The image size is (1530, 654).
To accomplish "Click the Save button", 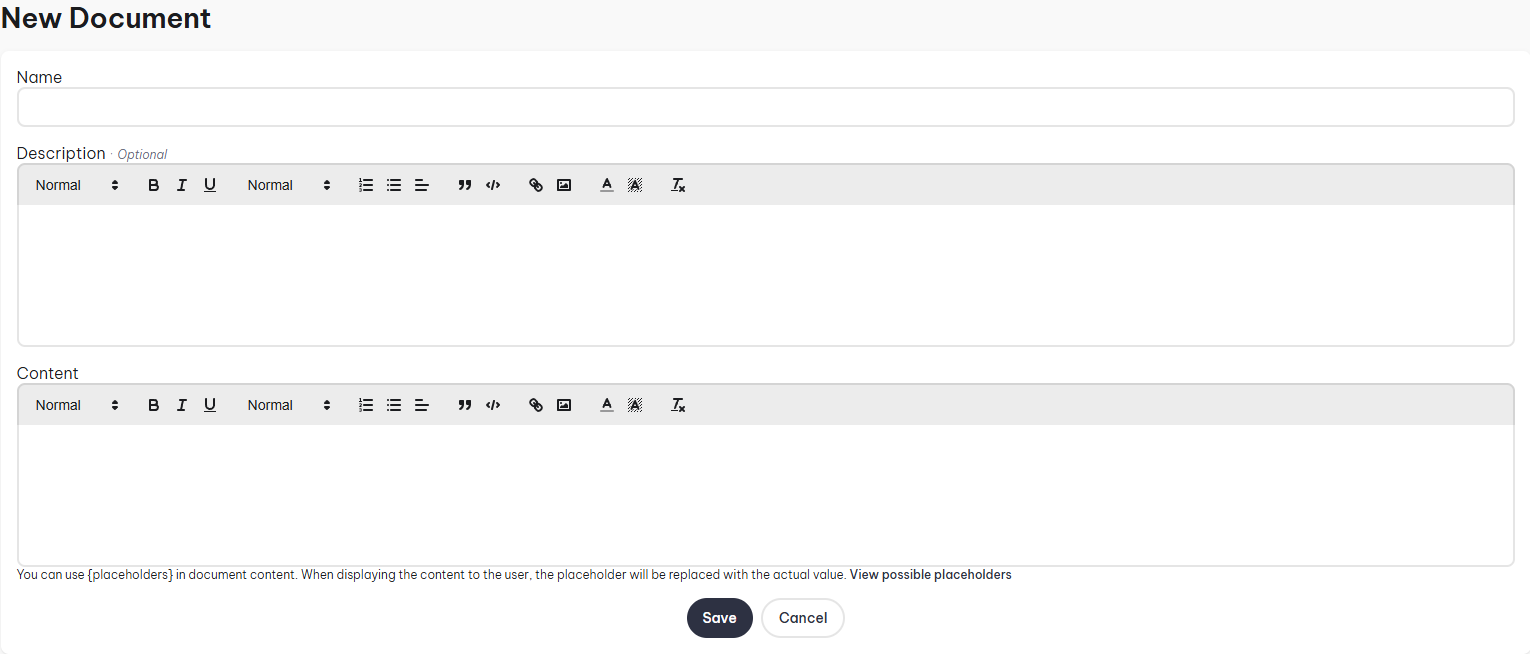I will (719, 618).
